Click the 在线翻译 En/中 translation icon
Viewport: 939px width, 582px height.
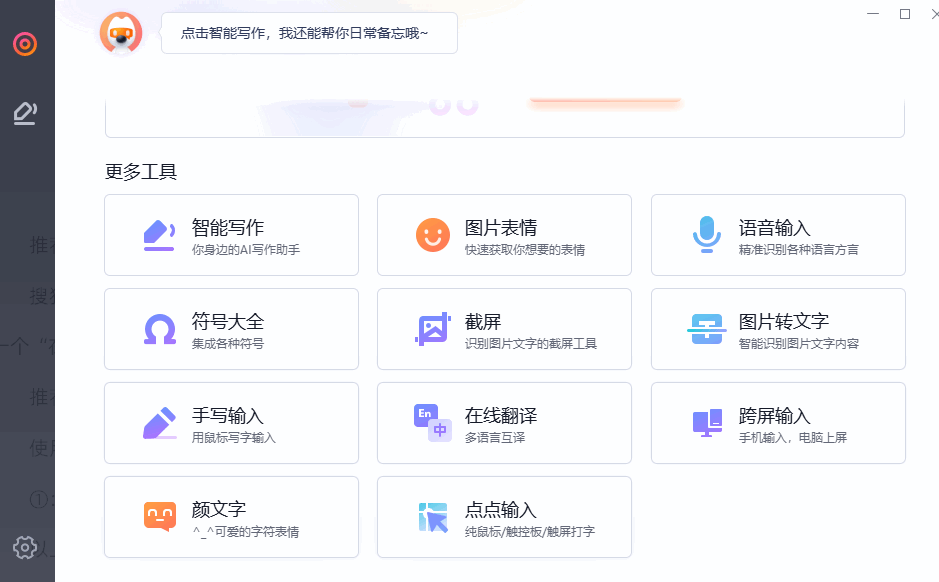click(x=431, y=422)
